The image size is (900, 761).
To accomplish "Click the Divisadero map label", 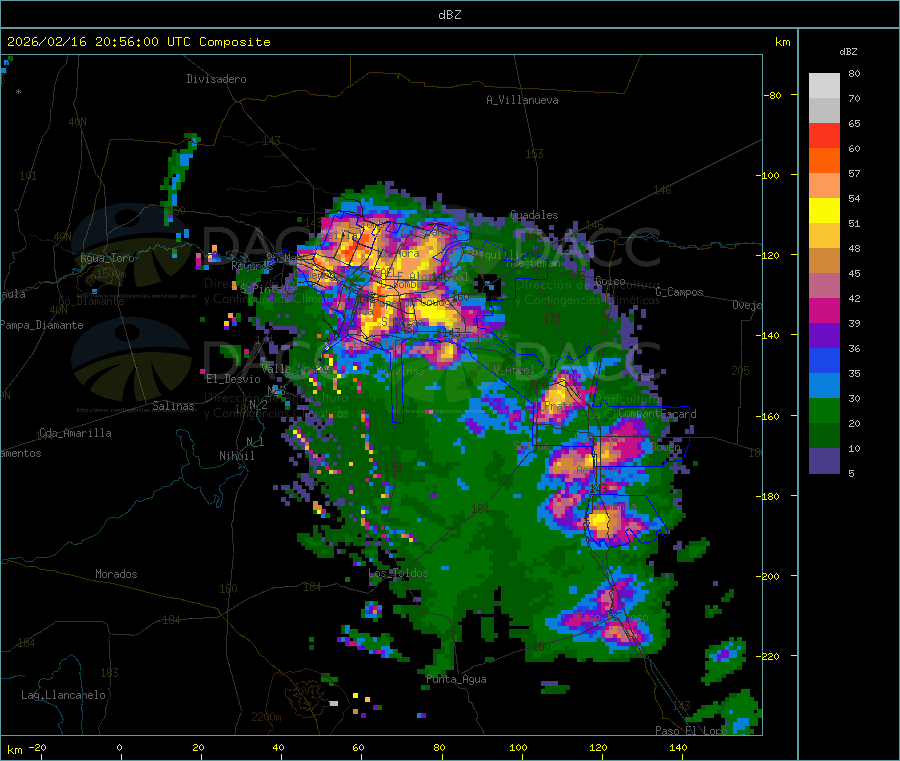I will point(216,79).
